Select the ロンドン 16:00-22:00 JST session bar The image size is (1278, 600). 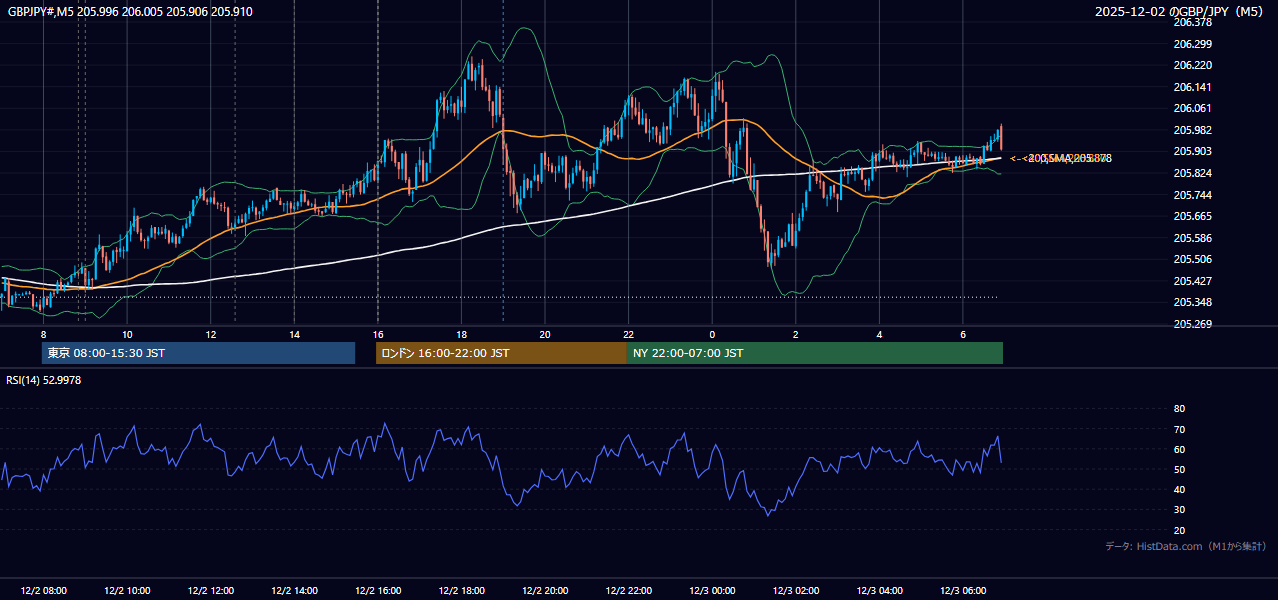tap(501, 353)
